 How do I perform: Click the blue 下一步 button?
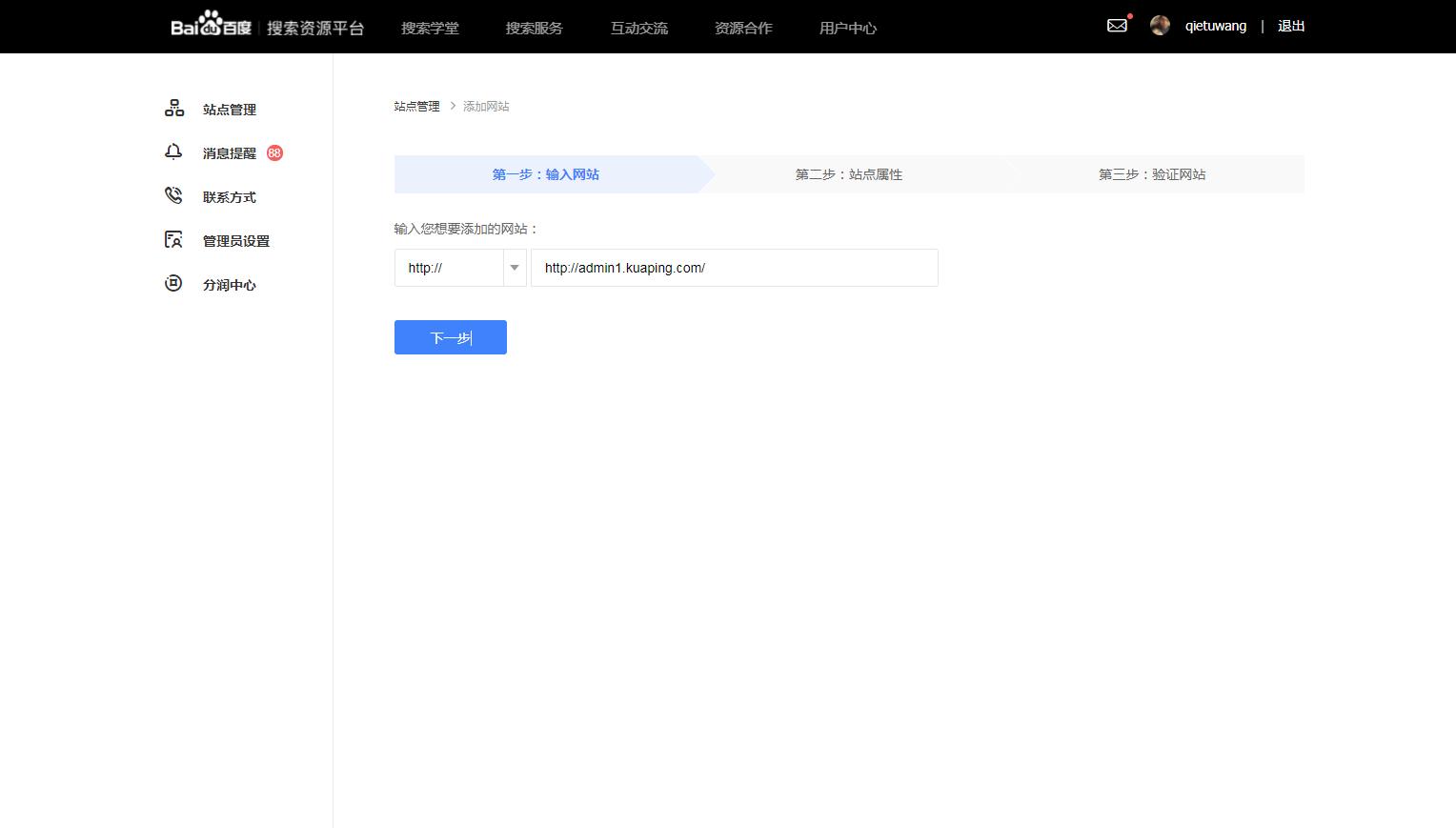point(450,337)
